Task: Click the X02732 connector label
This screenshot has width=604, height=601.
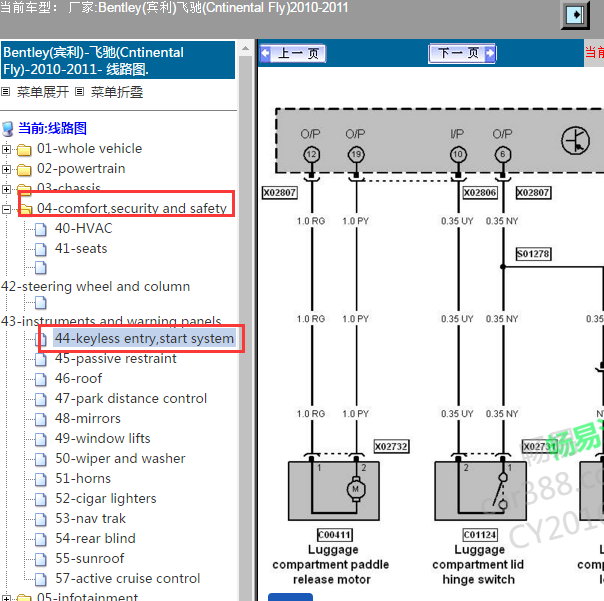Action: pyautogui.click(x=391, y=447)
